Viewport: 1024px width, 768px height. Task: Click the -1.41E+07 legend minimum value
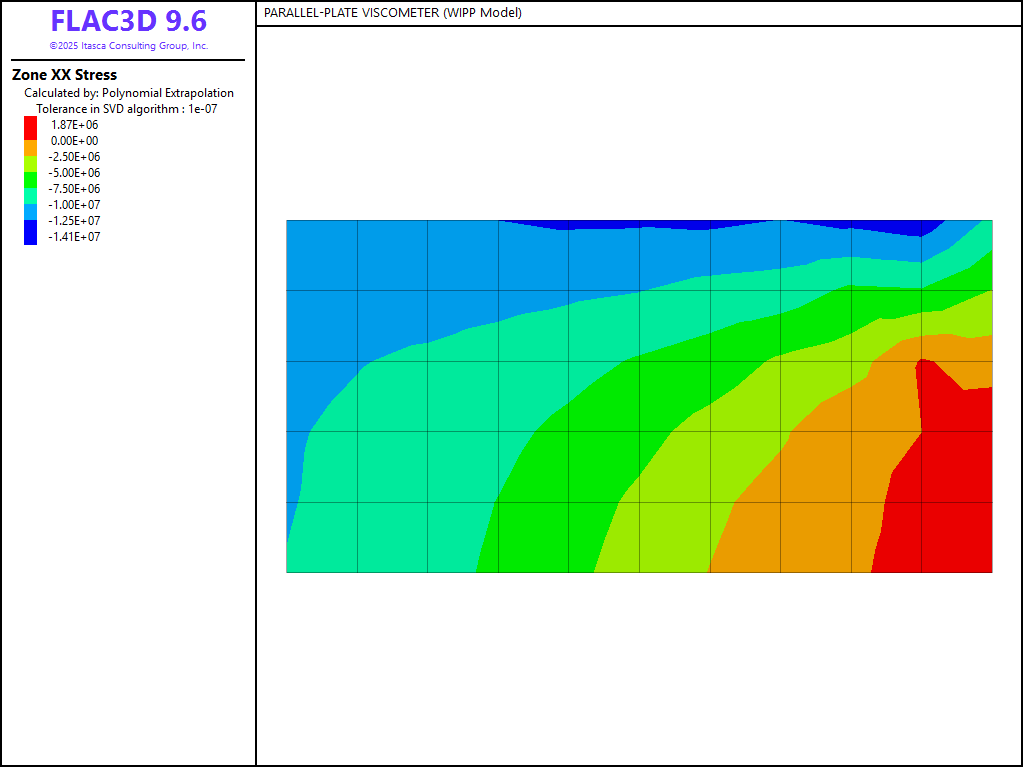tap(75, 237)
